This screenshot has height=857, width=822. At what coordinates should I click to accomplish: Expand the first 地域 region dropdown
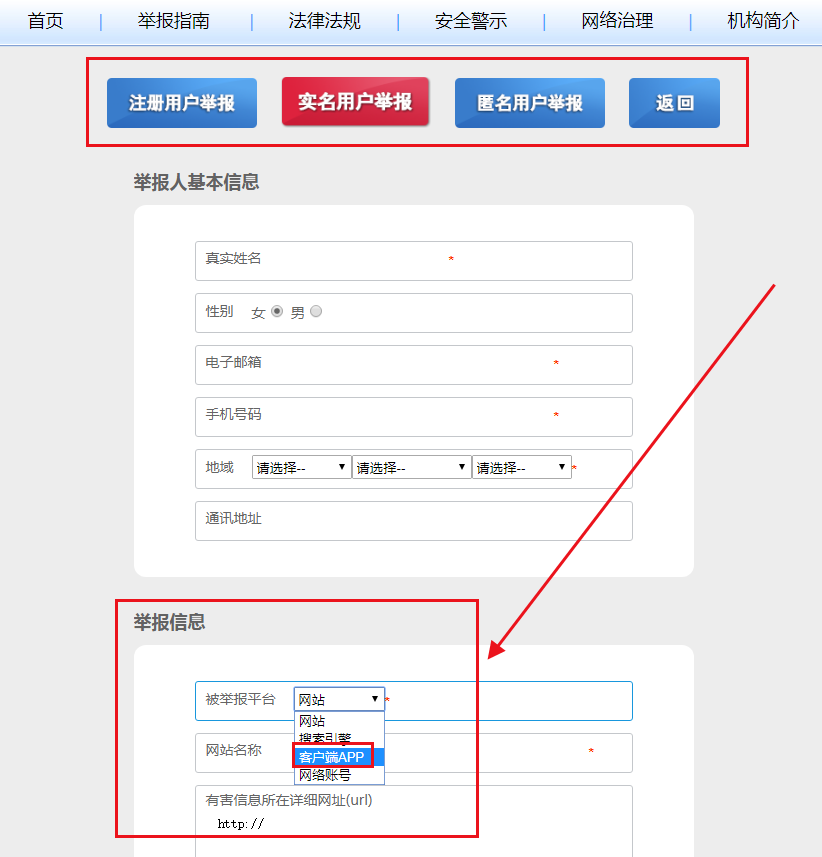point(301,467)
